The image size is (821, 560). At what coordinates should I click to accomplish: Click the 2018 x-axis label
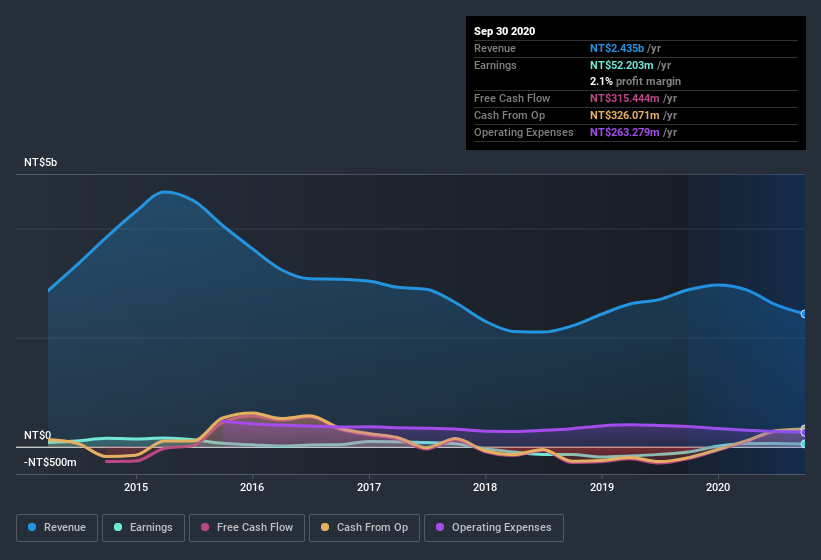(x=485, y=487)
